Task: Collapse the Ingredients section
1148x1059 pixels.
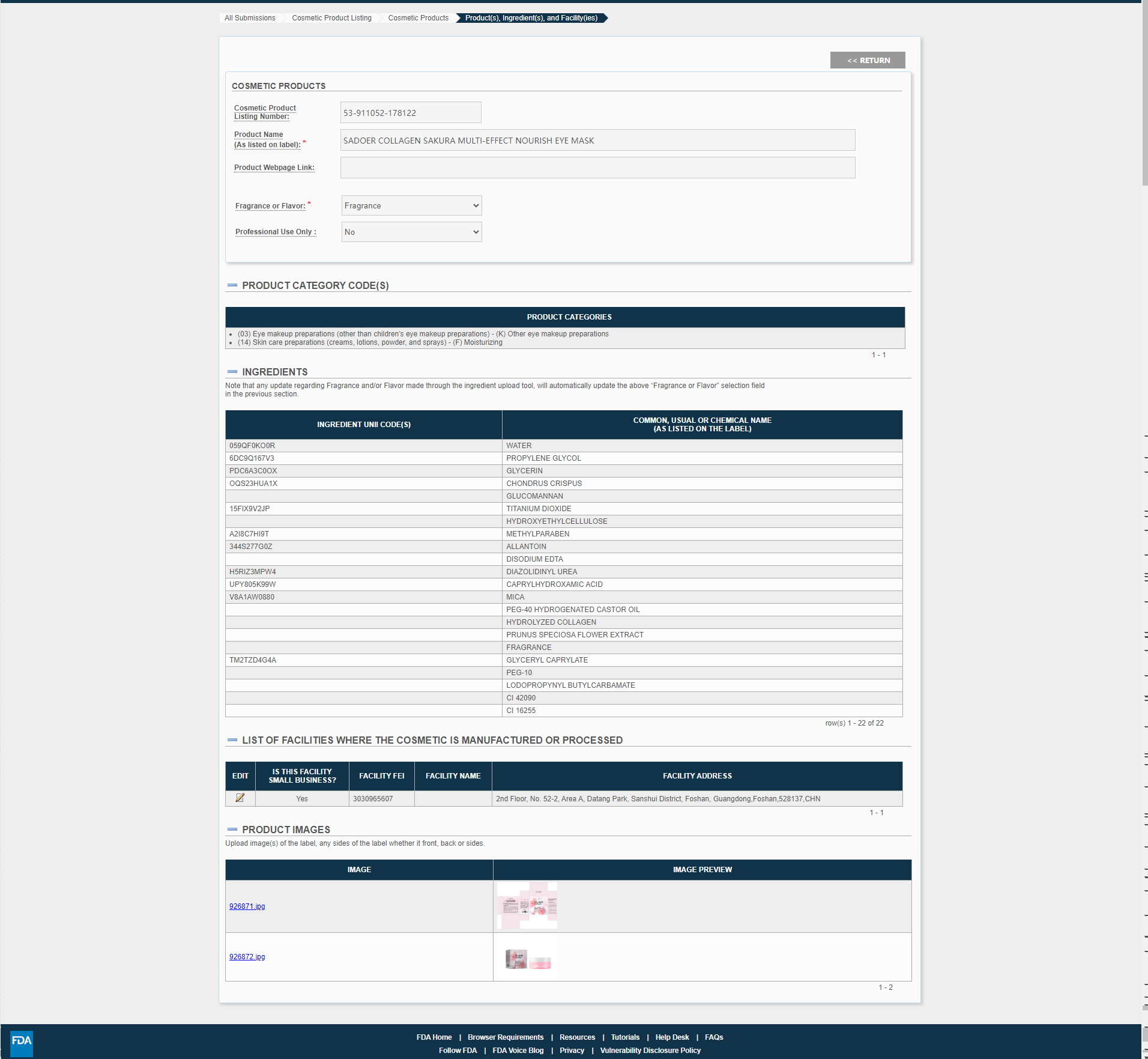Action: (x=232, y=372)
